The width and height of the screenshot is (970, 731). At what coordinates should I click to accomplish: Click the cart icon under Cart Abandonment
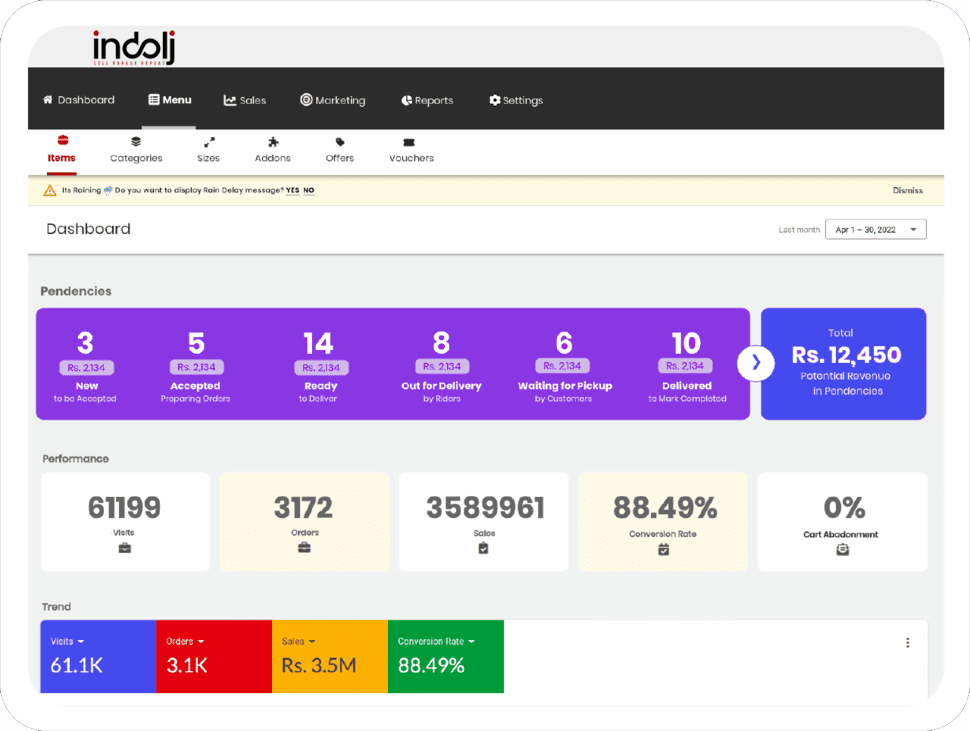(841, 548)
